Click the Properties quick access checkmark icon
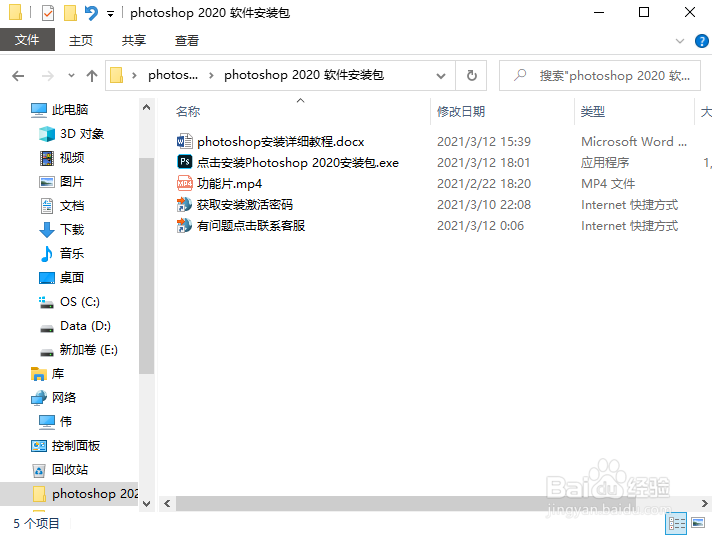This screenshot has width=712, height=535. [x=48, y=13]
